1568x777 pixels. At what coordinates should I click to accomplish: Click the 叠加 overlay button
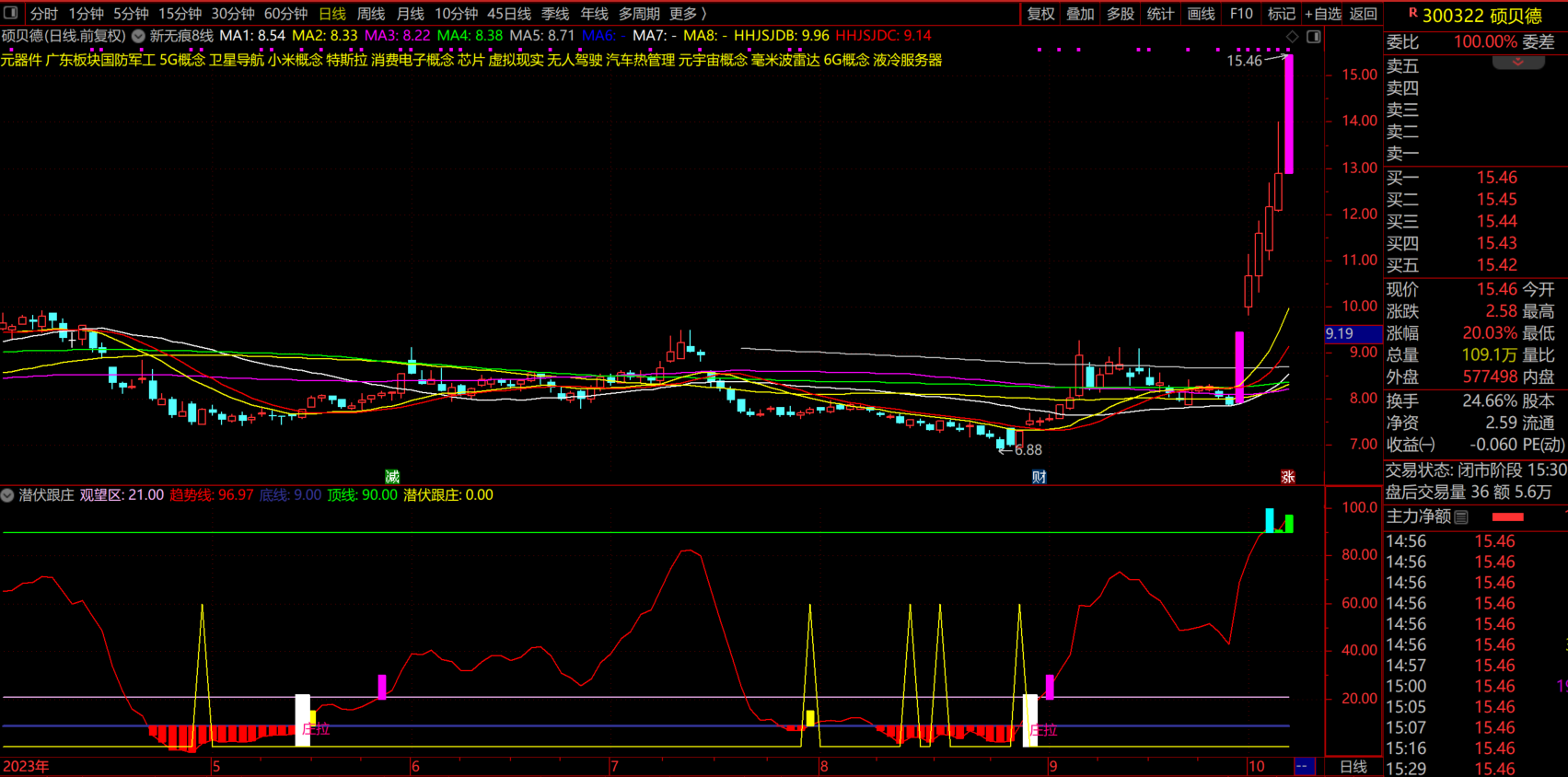tap(1080, 14)
